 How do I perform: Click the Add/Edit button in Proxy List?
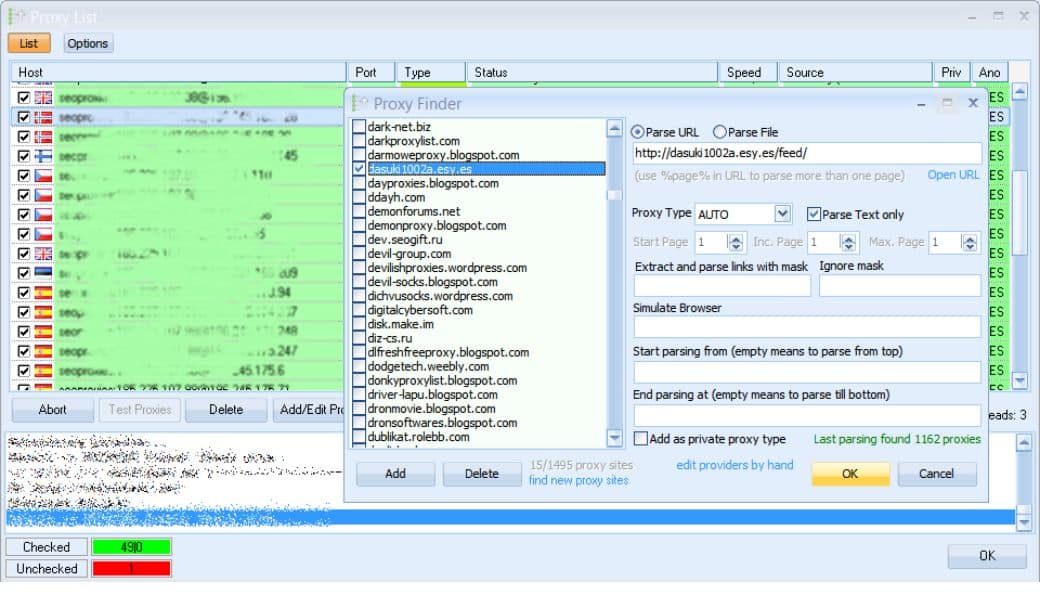pyautogui.click(x=309, y=410)
